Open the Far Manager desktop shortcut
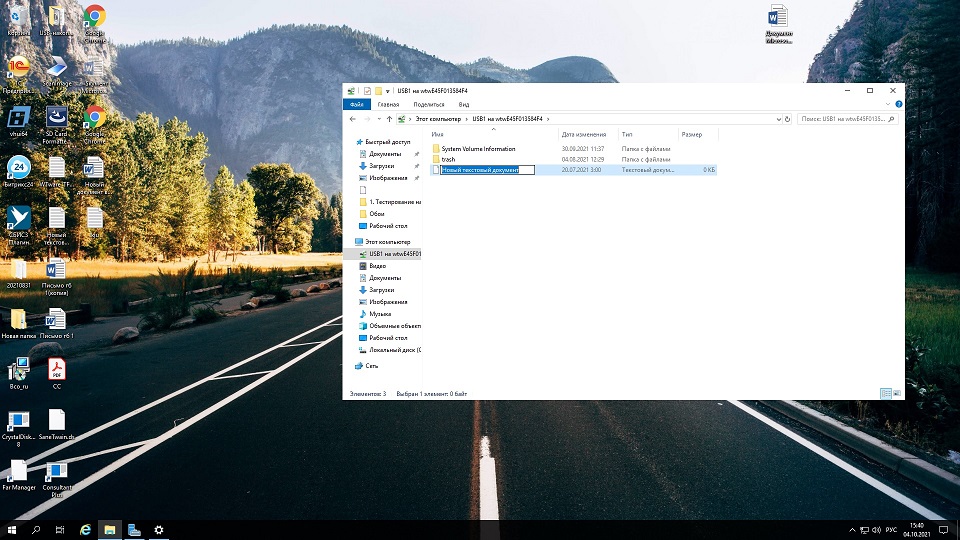The image size is (960, 540). click(x=18, y=472)
